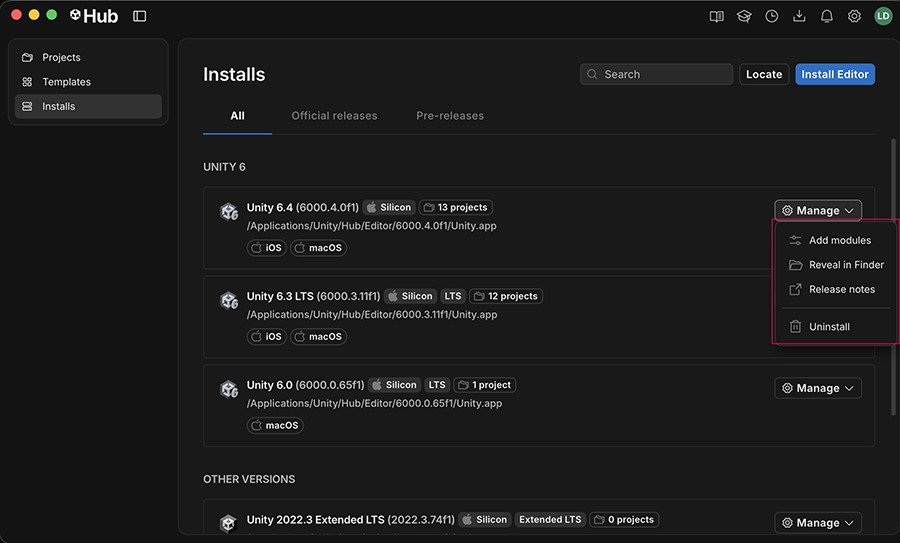Focus the Search installs field
Image resolution: width=900 pixels, height=543 pixels.
[656, 74]
